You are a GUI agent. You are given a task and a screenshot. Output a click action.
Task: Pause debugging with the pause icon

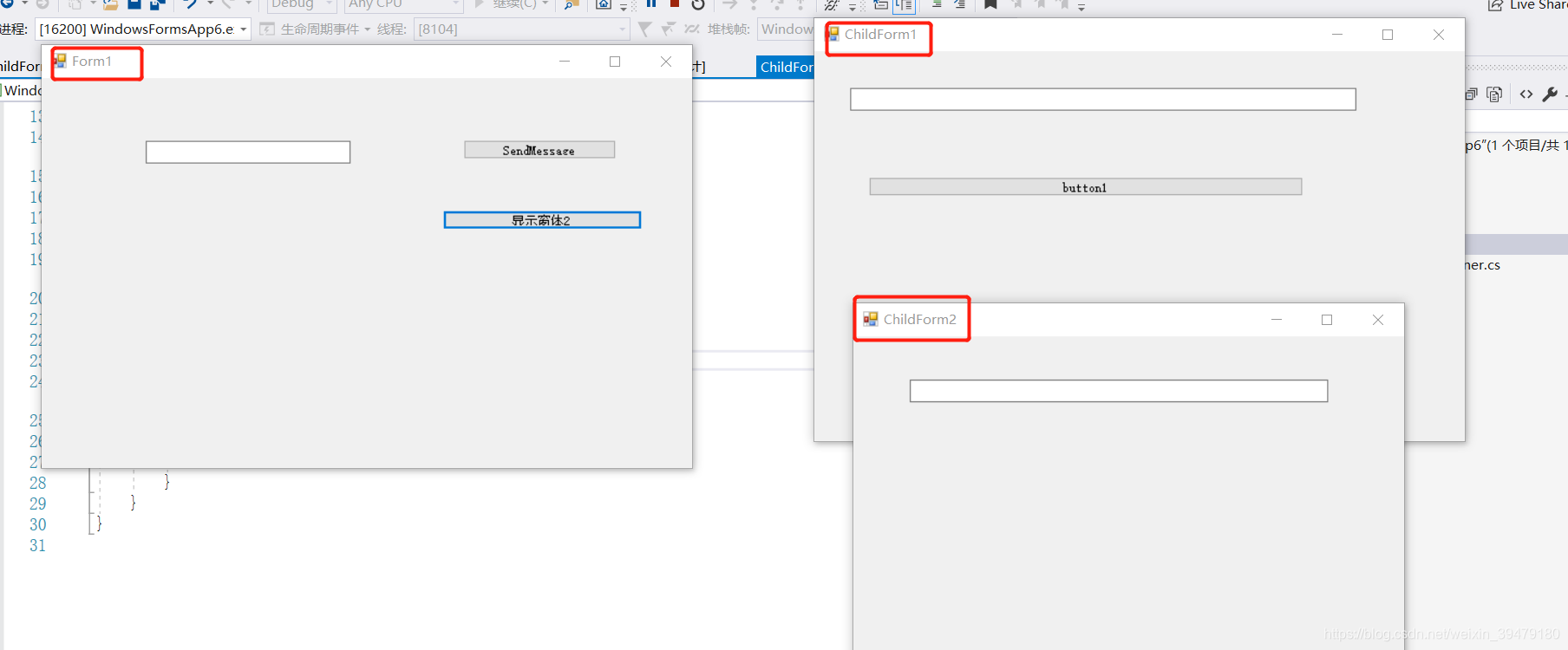point(651,3)
